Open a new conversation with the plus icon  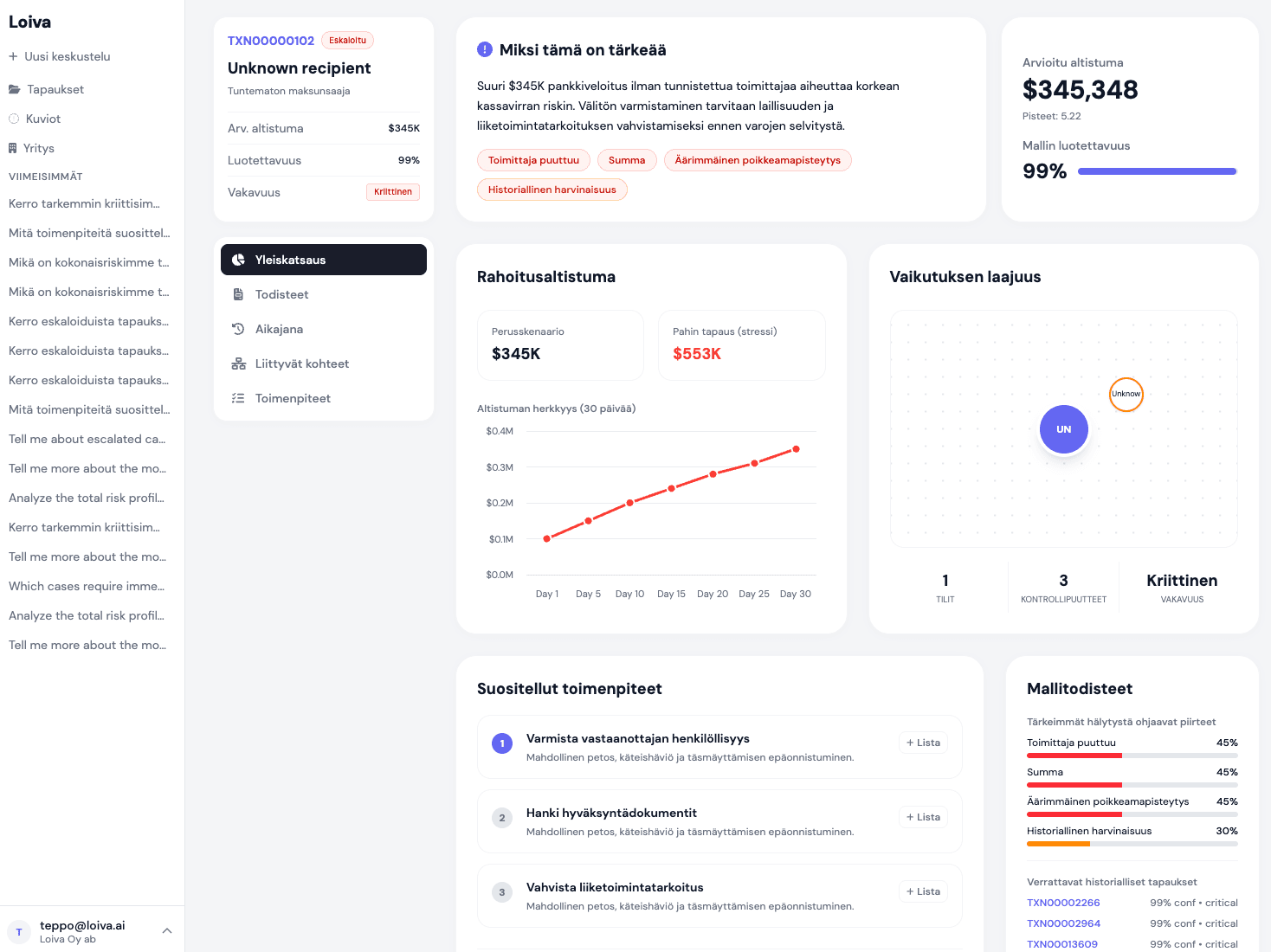12,56
